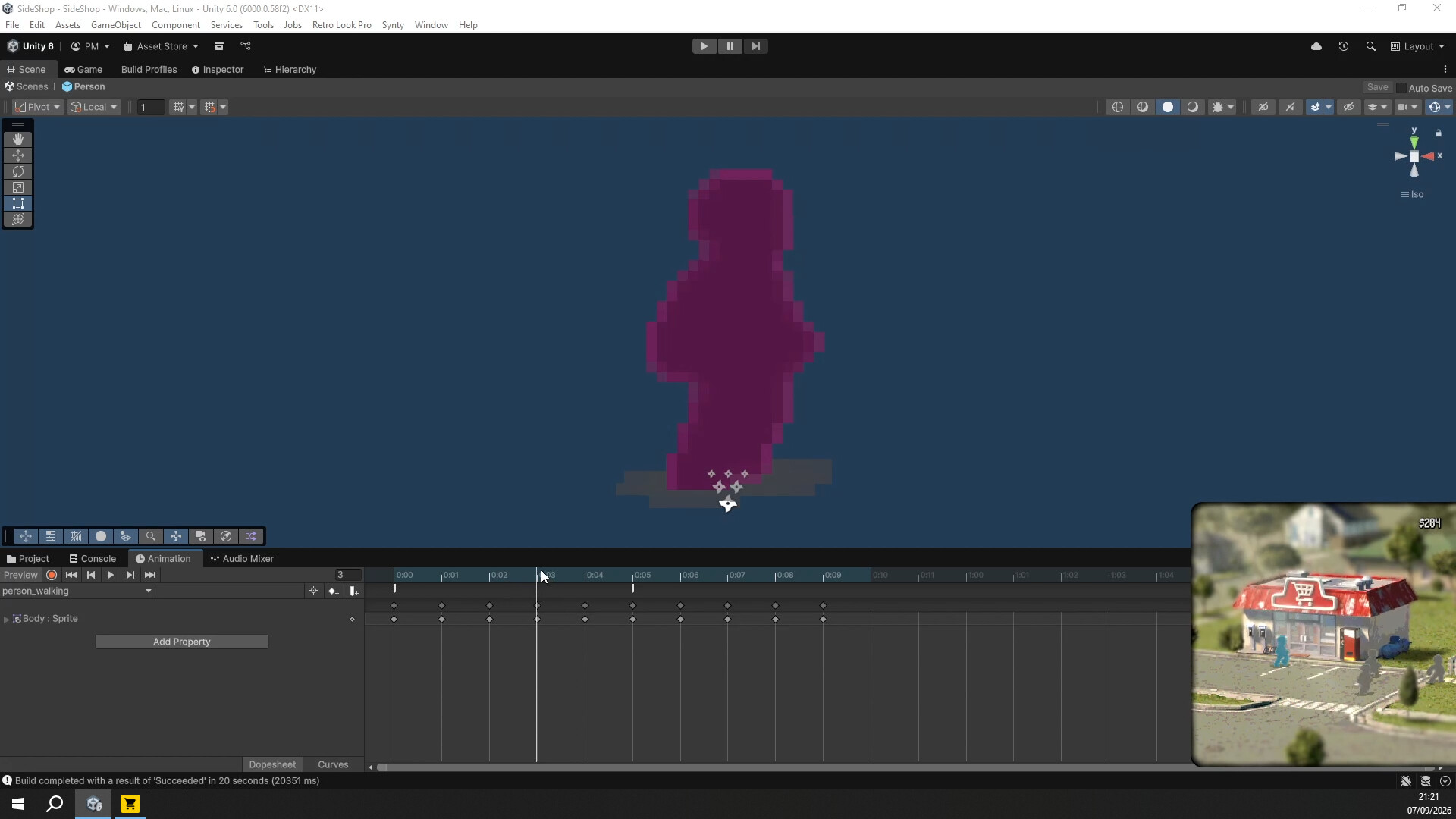1456x819 pixels.
Task: Click the Add Event icon in Animation
Action: [353, 591]
